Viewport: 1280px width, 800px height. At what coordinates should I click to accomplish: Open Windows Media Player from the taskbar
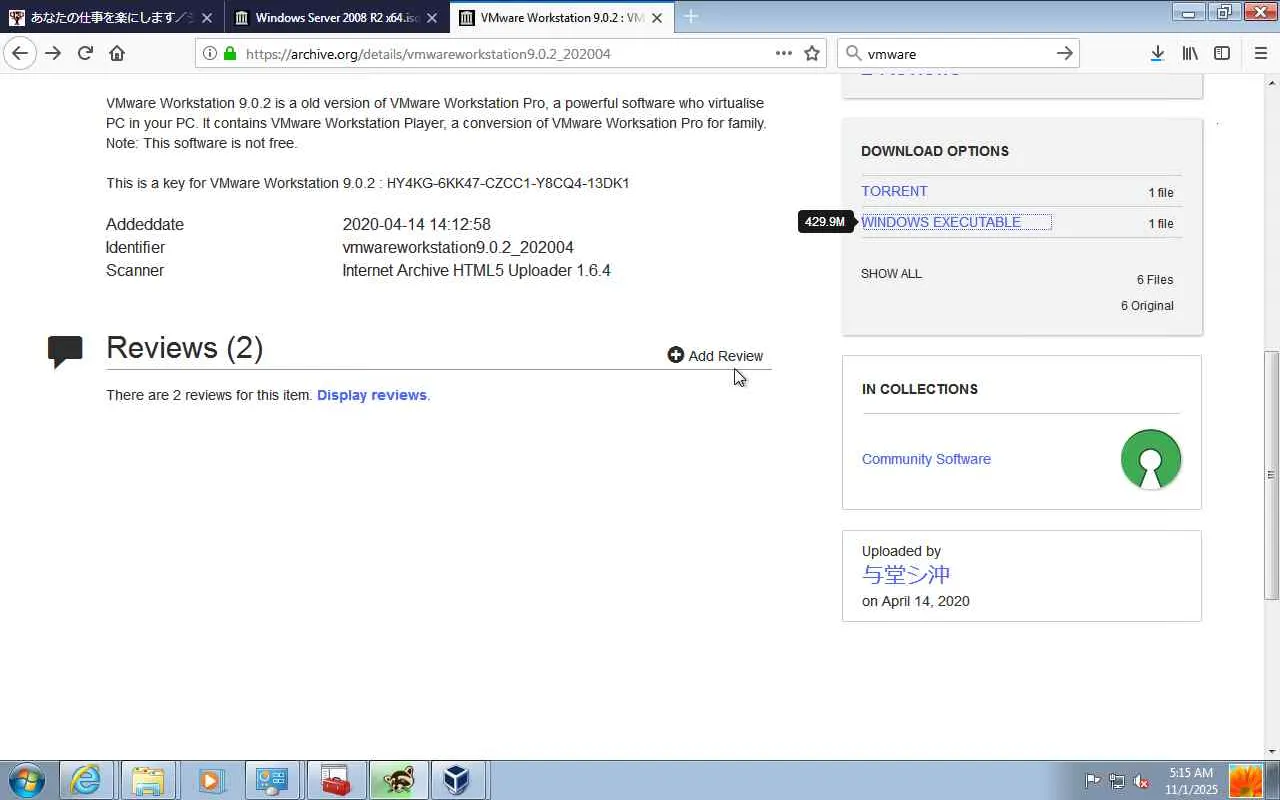click(210, 780)
